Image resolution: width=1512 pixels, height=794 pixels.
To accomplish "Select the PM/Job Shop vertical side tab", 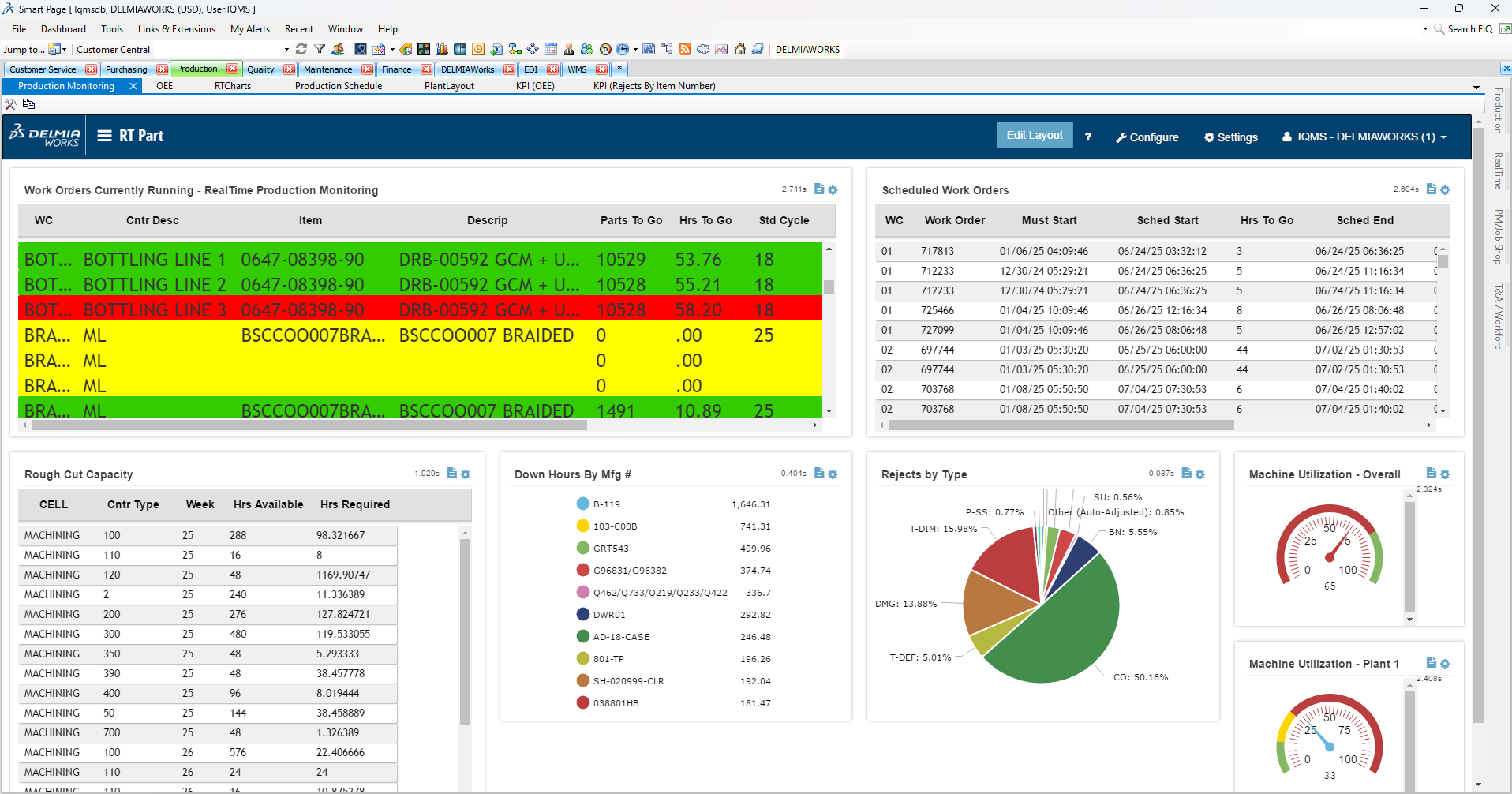I will 1498,237.
